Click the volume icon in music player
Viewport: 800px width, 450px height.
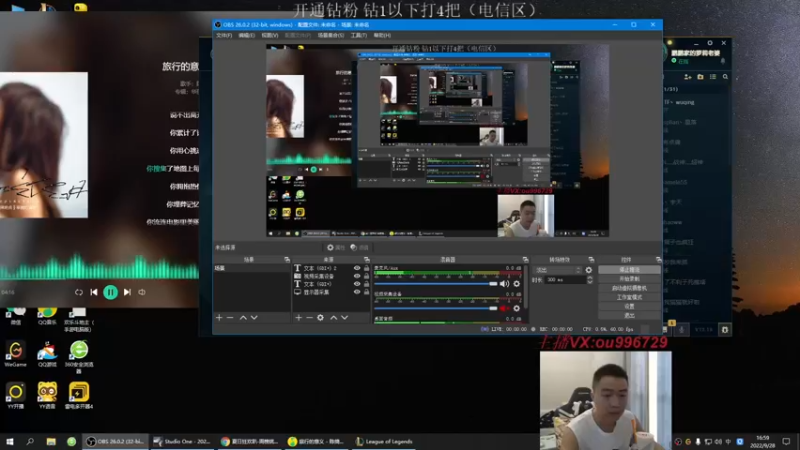142,292
